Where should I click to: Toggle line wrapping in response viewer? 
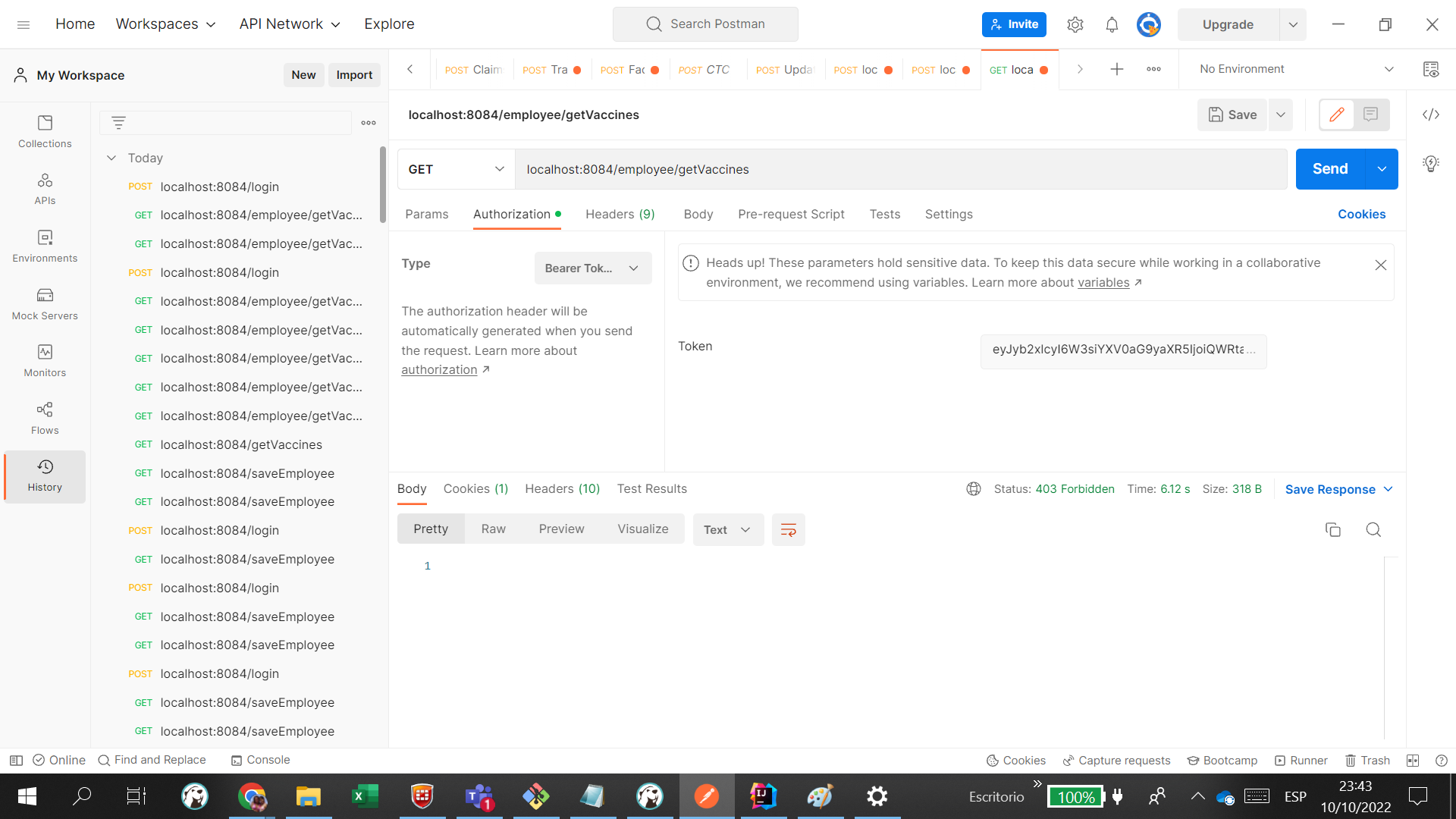click(789, 529)
